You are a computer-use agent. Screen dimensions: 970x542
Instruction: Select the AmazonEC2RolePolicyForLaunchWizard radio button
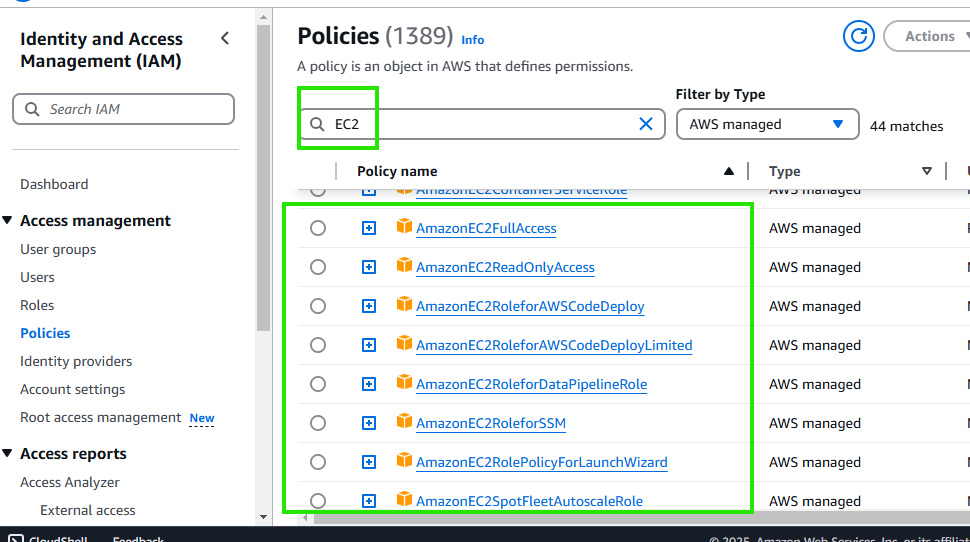318,462
